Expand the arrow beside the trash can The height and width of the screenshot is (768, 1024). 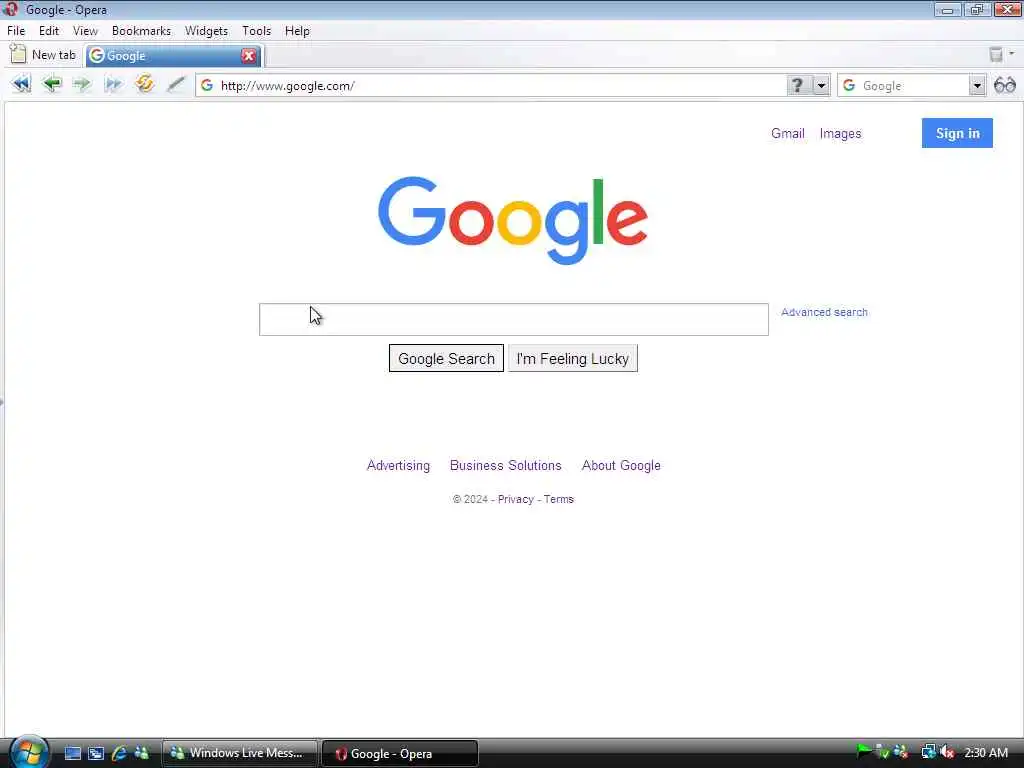click(x=1012, y=54)
